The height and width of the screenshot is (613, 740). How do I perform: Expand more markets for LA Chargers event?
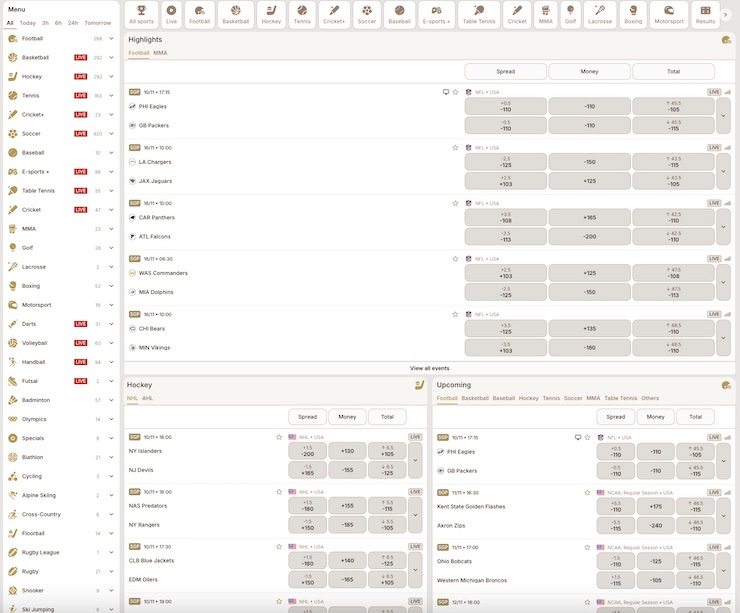pos(723,171)
